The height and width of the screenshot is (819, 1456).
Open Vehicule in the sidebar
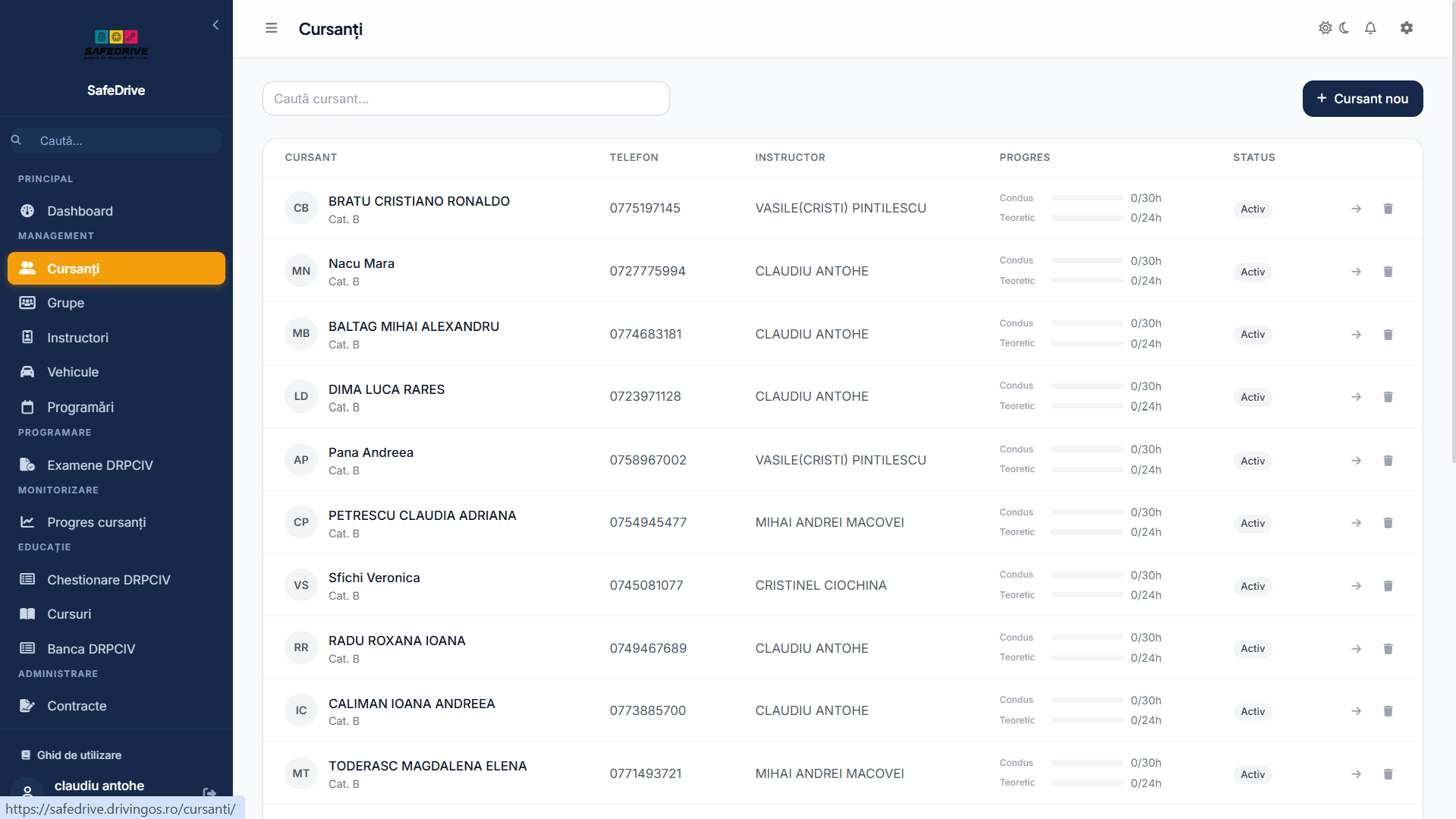pyautogui.click(x=116, y=372)
